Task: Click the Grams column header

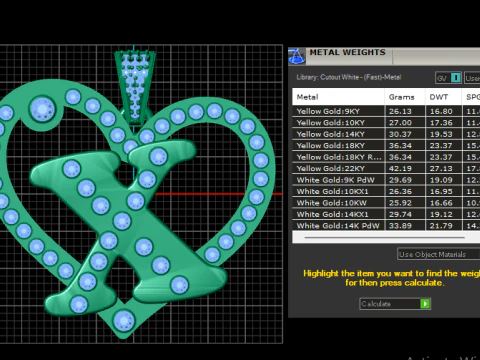Action: [x=405, y=97]
